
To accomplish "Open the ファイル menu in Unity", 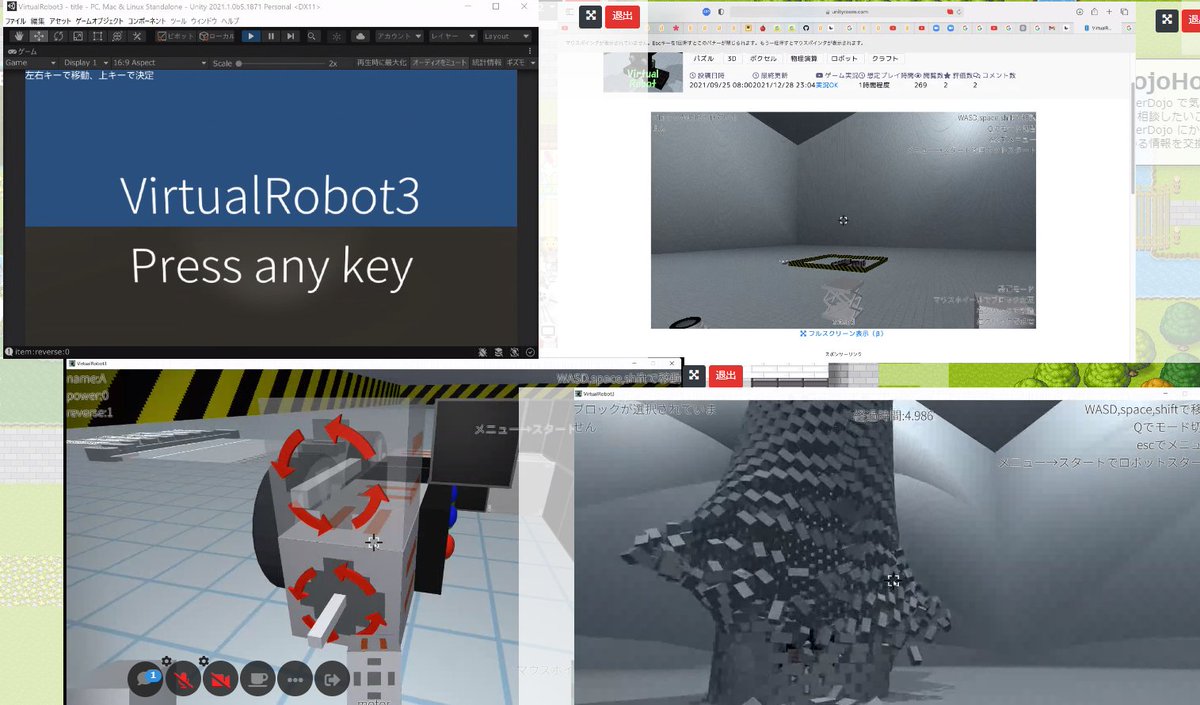I will pos(16,20).
